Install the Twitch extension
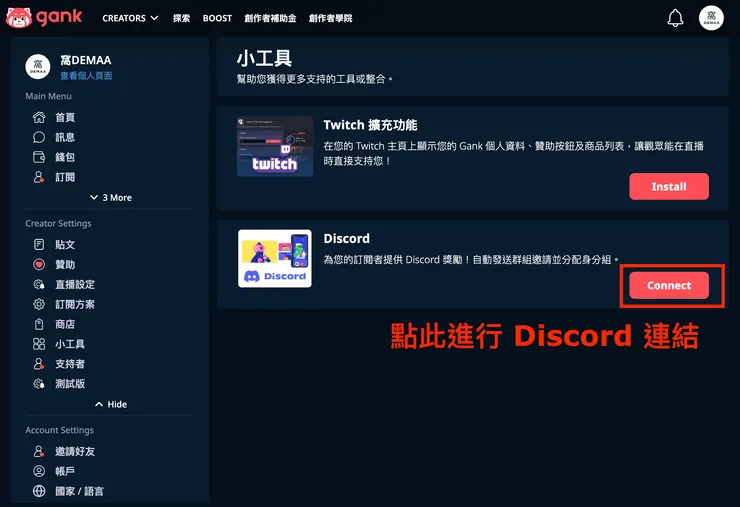Screen dimensions: 740x507 [669, 186]
